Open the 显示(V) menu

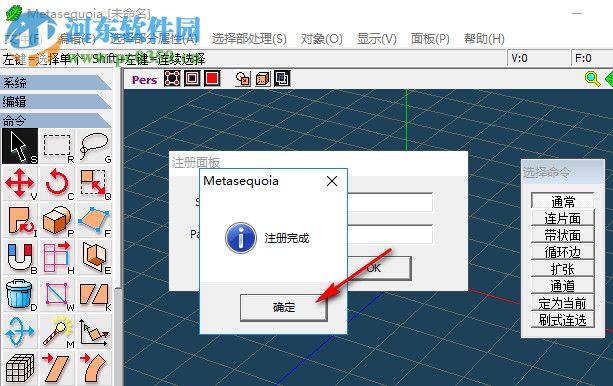376,38
